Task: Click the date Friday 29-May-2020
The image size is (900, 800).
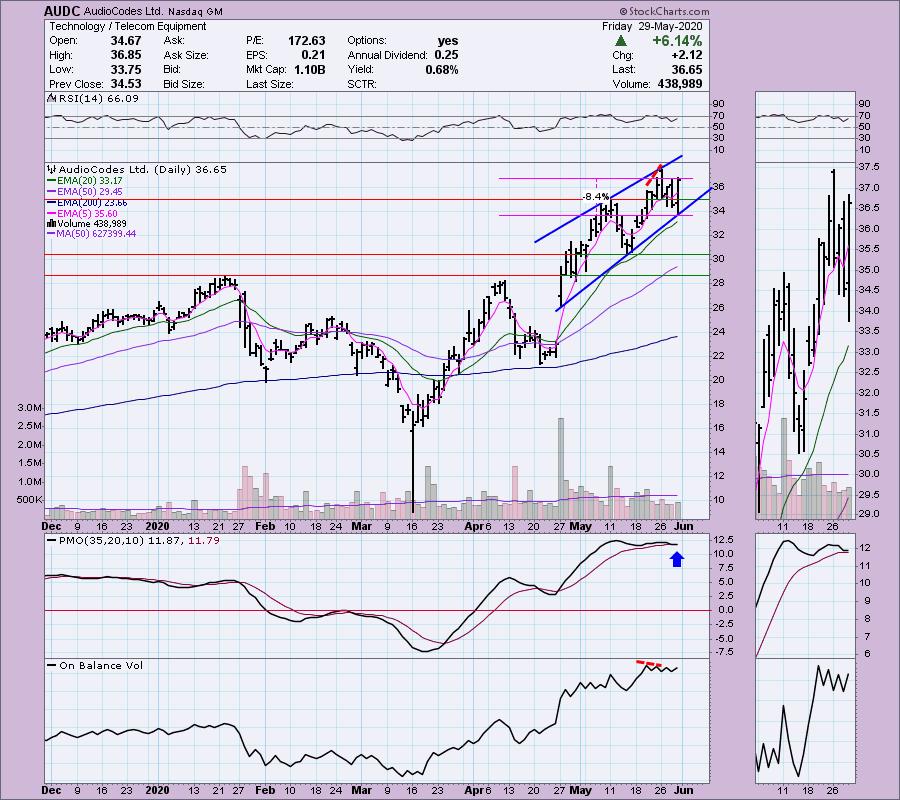Action: 652,26
